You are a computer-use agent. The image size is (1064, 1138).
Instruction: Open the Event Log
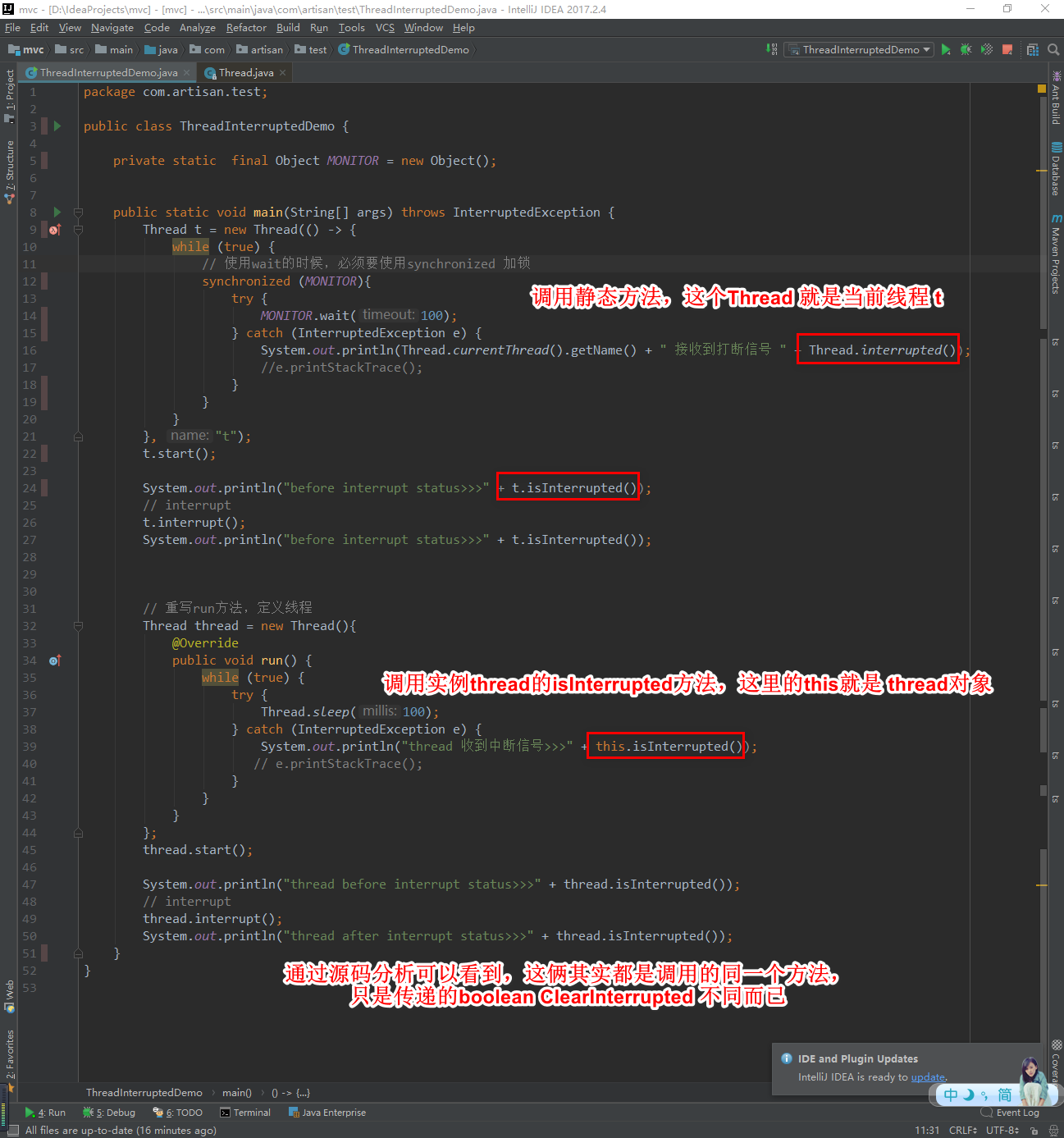point(1010,1113)
